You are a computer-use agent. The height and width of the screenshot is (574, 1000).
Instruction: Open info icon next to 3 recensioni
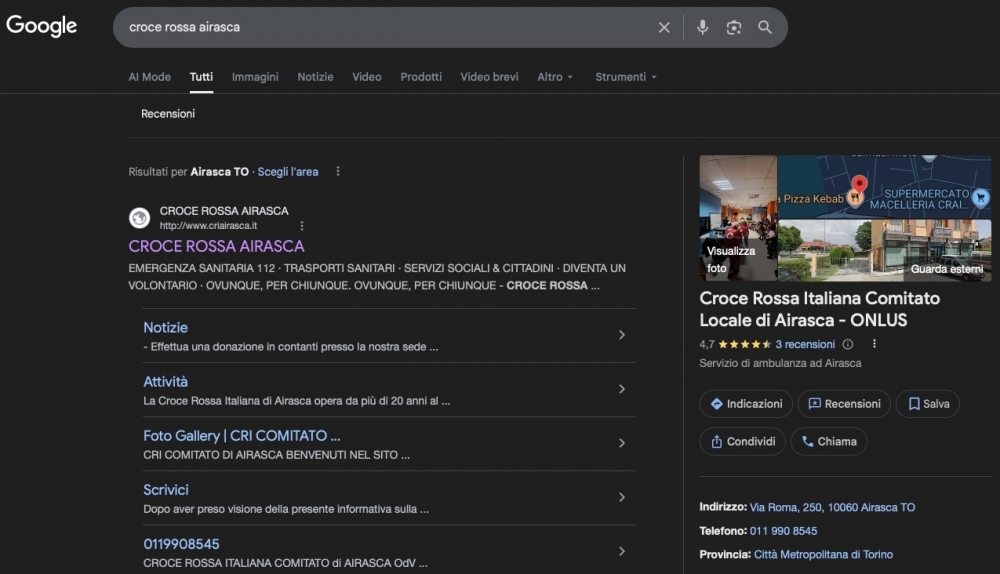pos(848,344)
